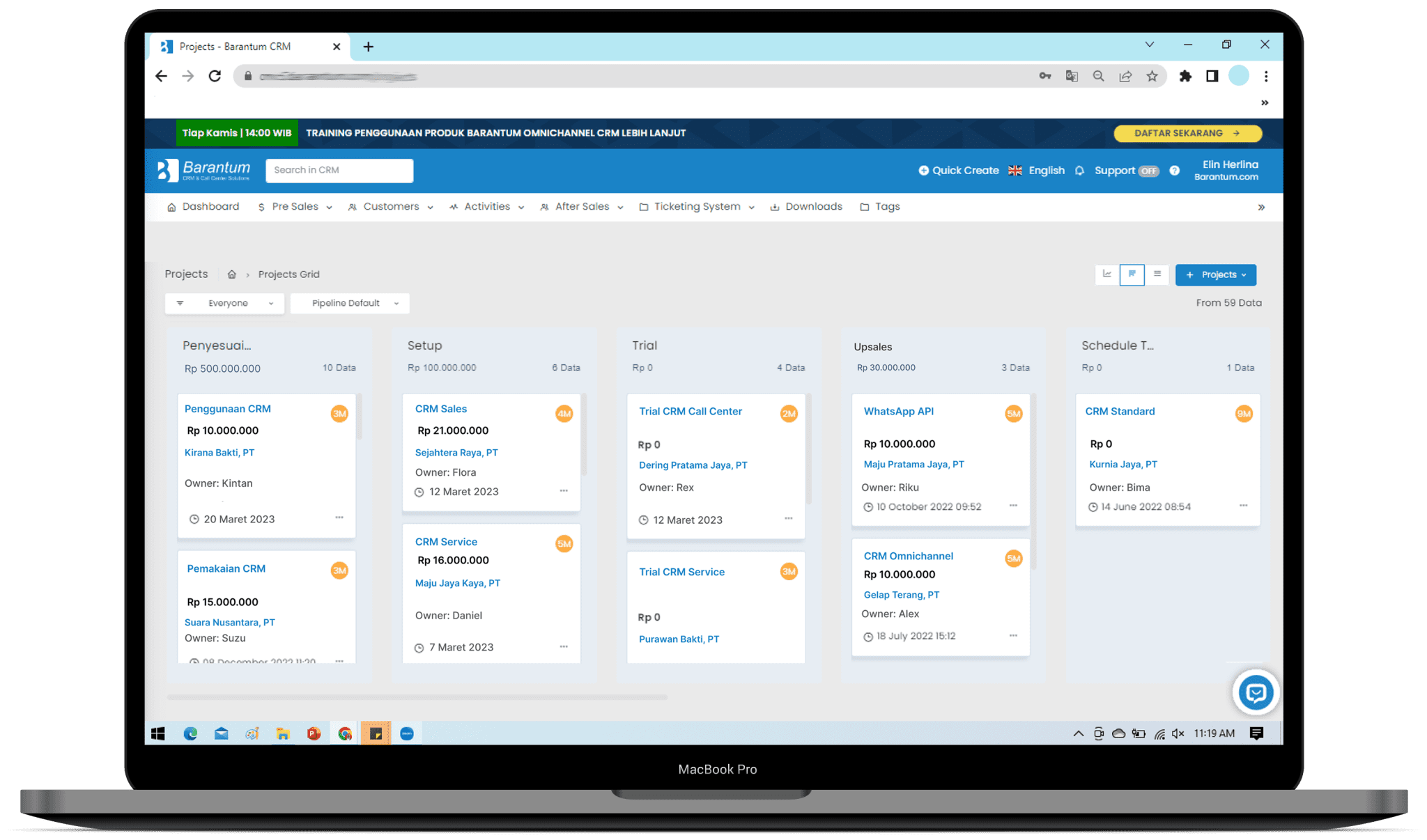The image size is (1427, 840).
Task: Open the chat widget bubble
Action: (1256, 692)
